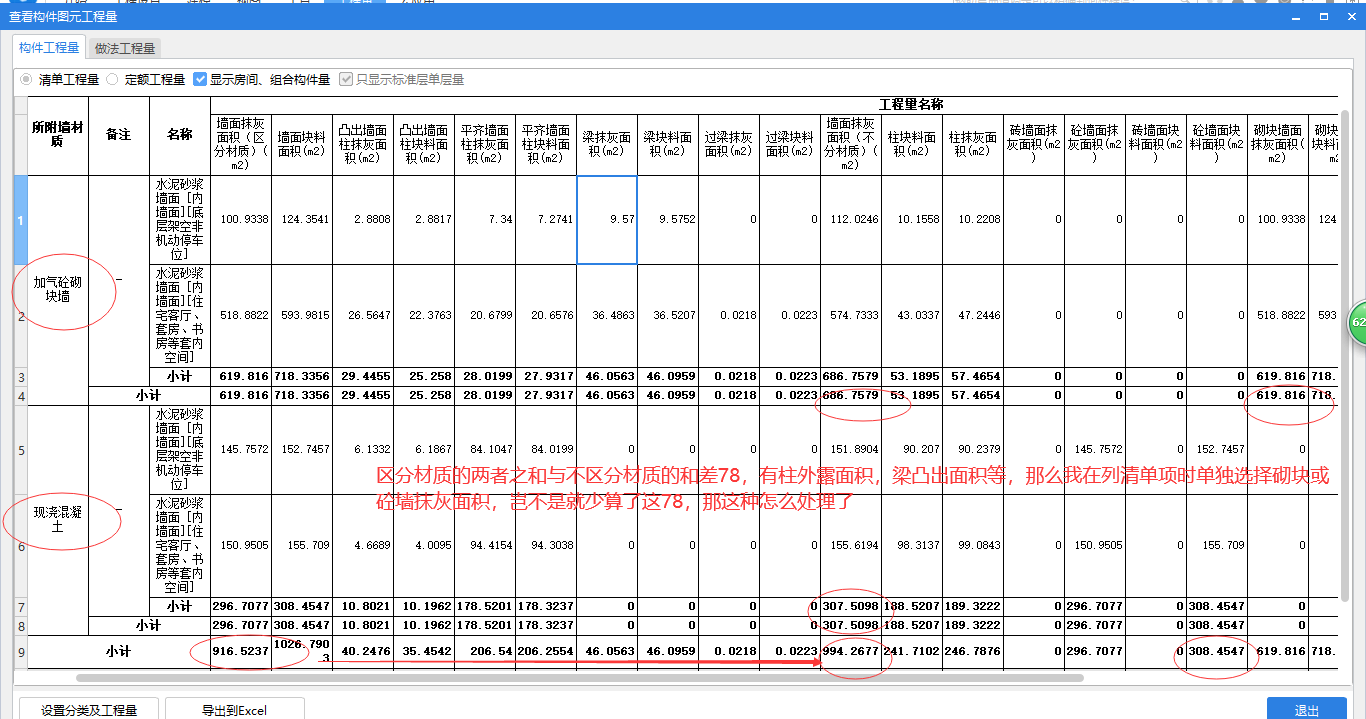Click the 墙面抹灰面积(不分材质) column header
1366x719 pixels.
click(851, 144)
